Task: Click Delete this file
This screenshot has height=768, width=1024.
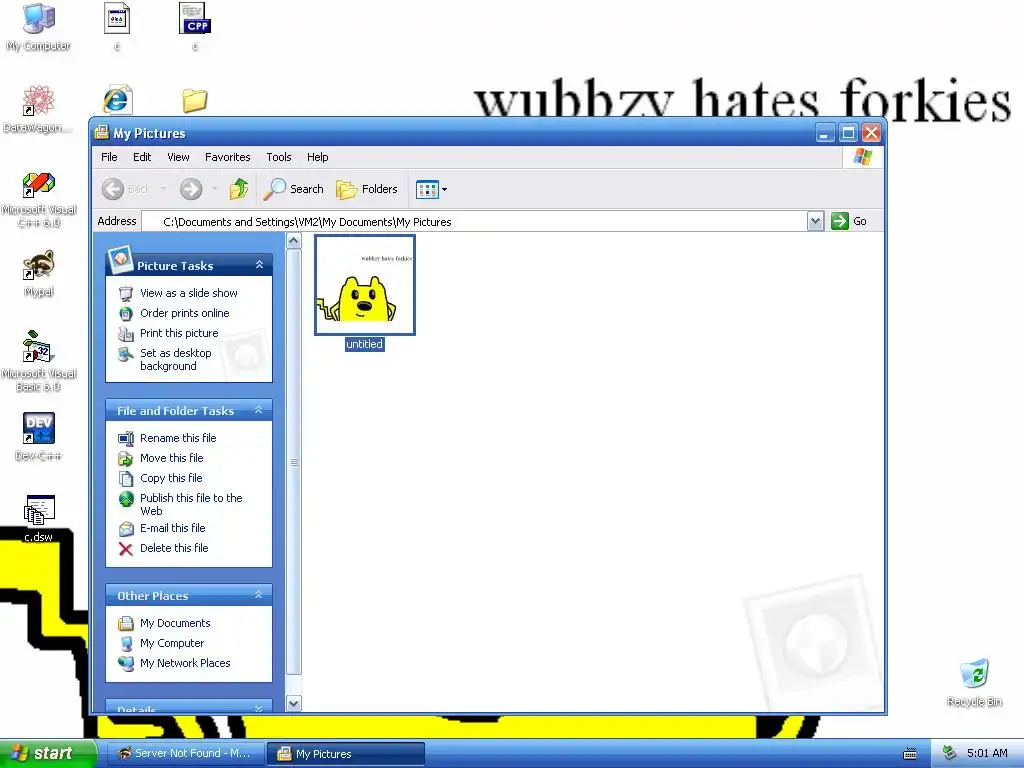Action: point(174,548)
